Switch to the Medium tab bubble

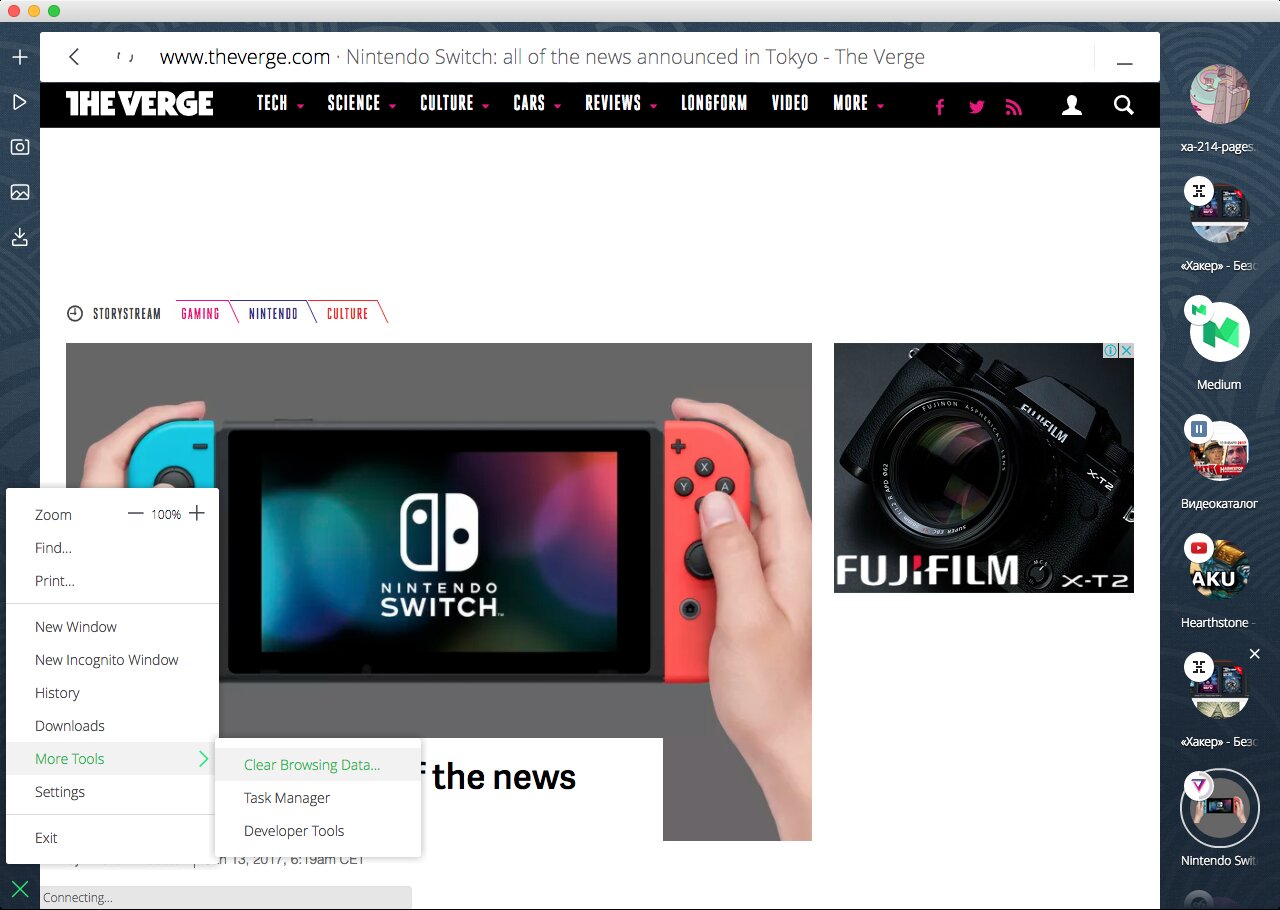tap(1219, 332)
